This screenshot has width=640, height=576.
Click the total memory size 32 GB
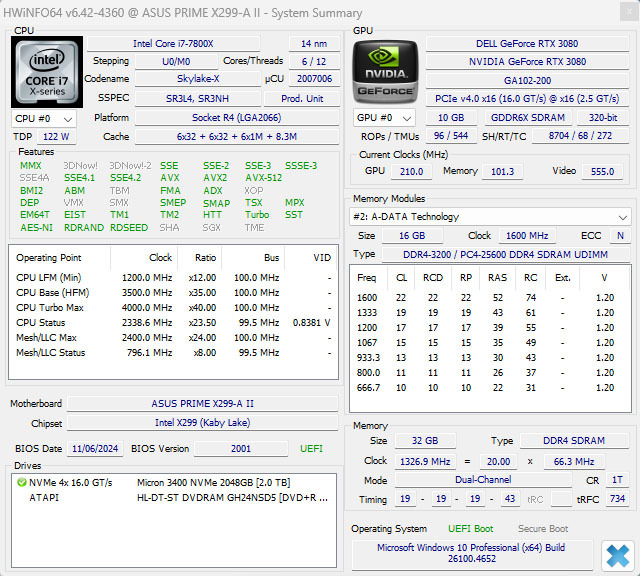click(425, 441)
